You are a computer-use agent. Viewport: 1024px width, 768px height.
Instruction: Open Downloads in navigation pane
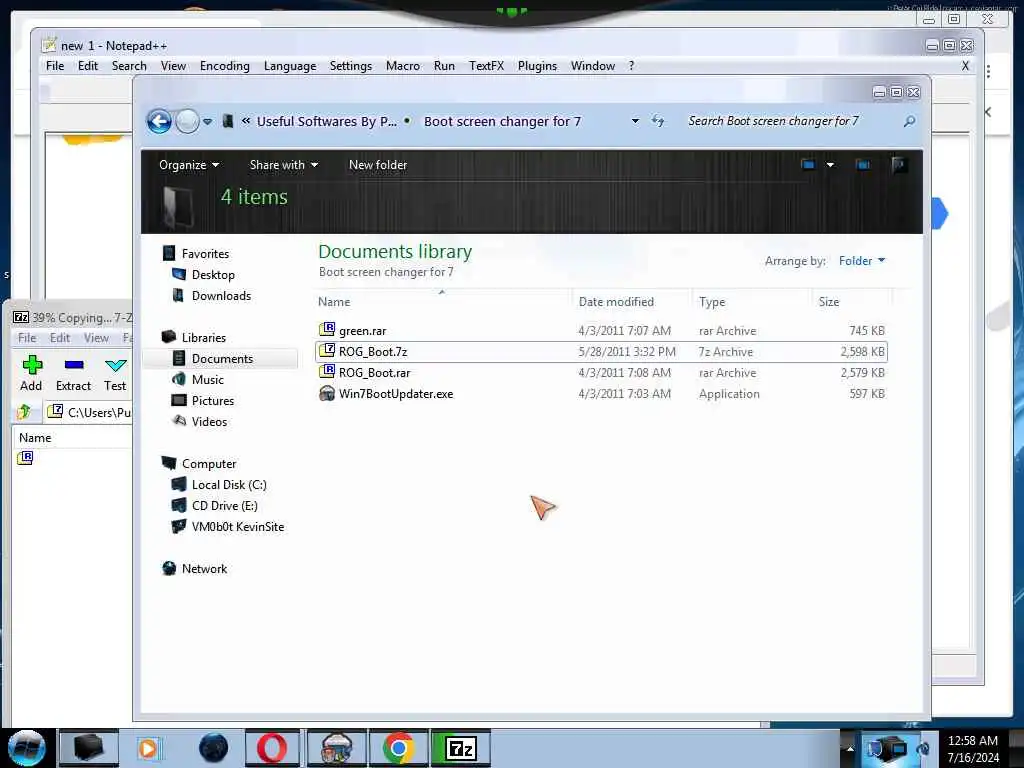pos(221,296)
